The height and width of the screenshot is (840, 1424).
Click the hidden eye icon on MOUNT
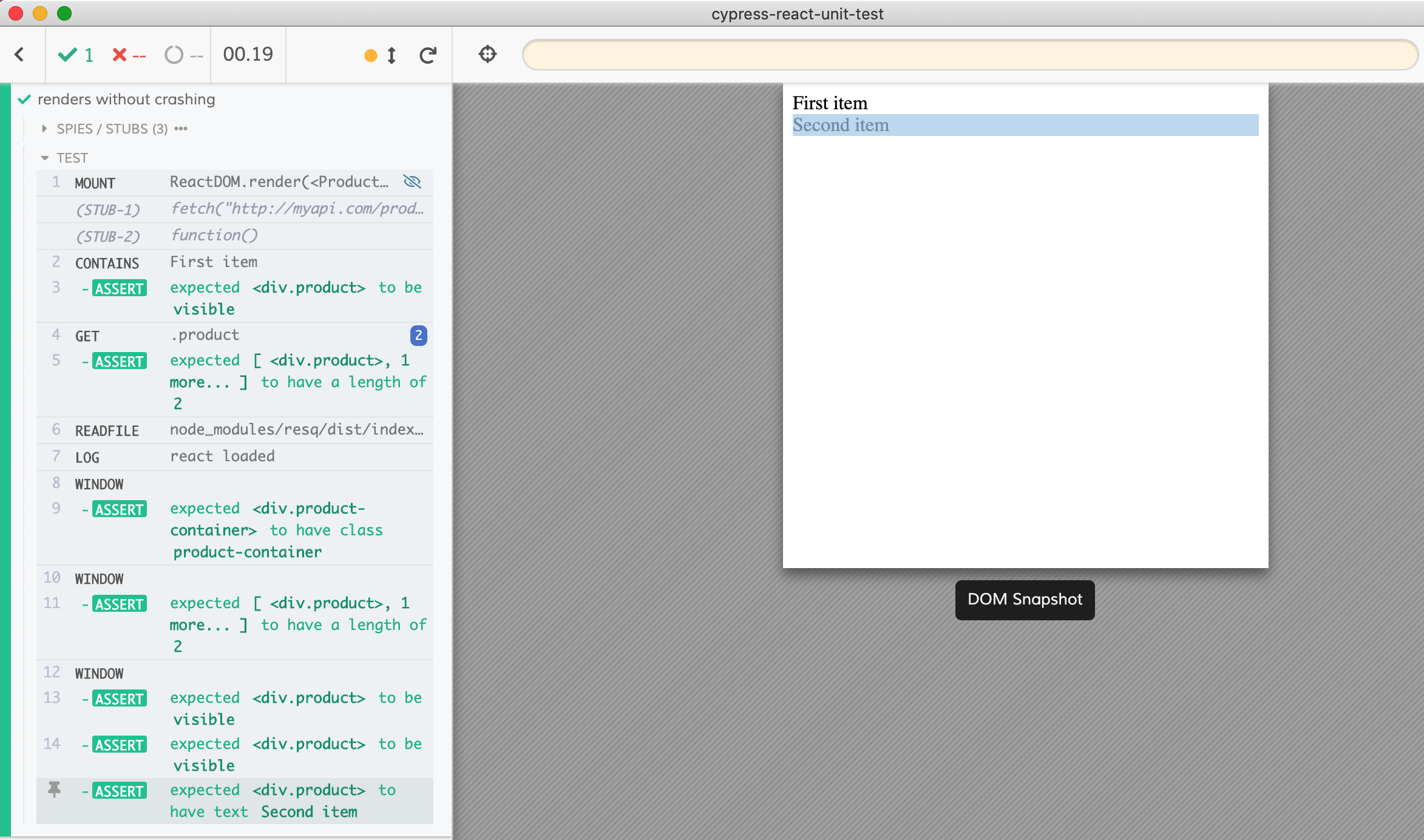[x=412, y=182]
